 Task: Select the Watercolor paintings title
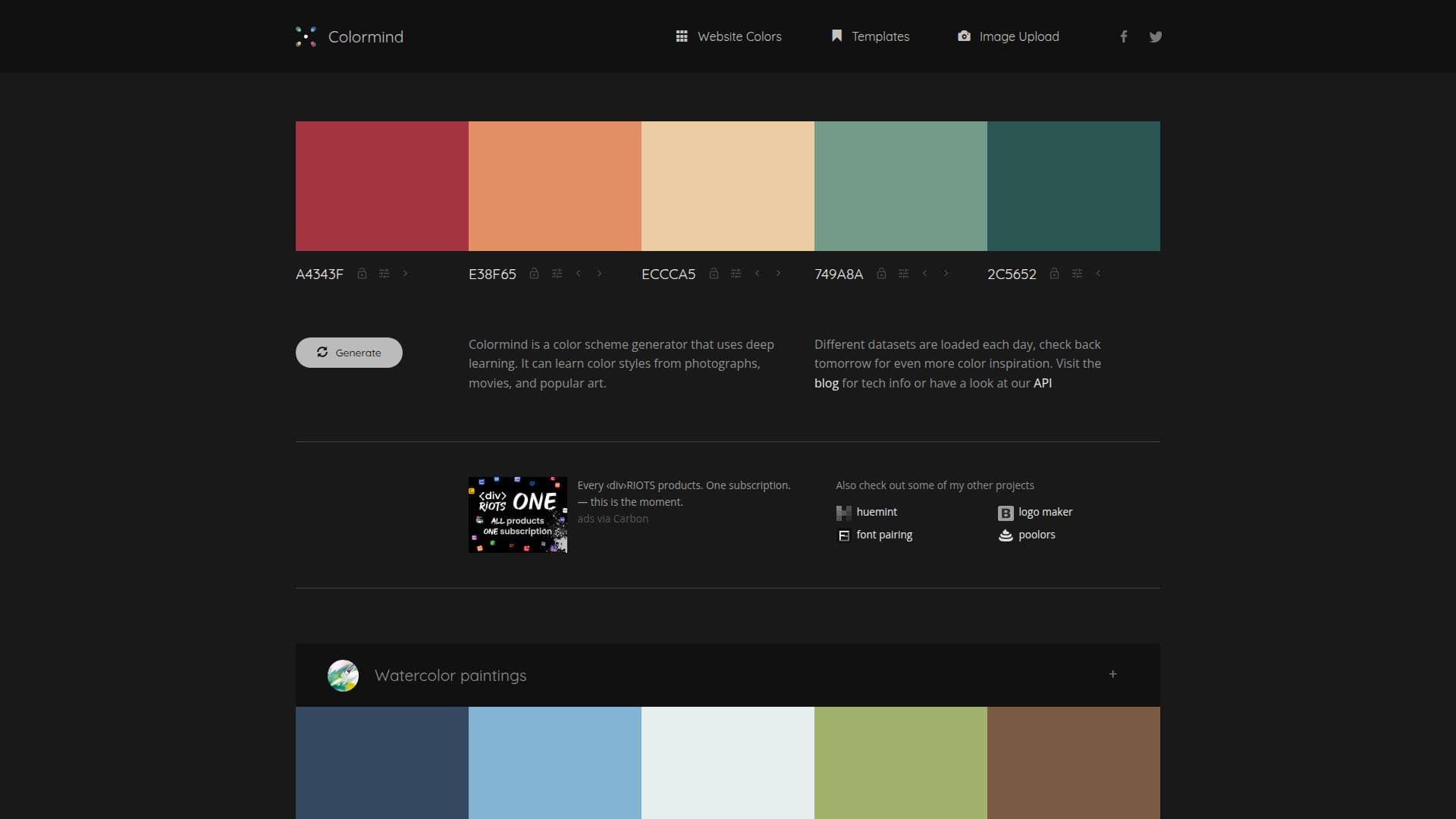coord(450,676)
